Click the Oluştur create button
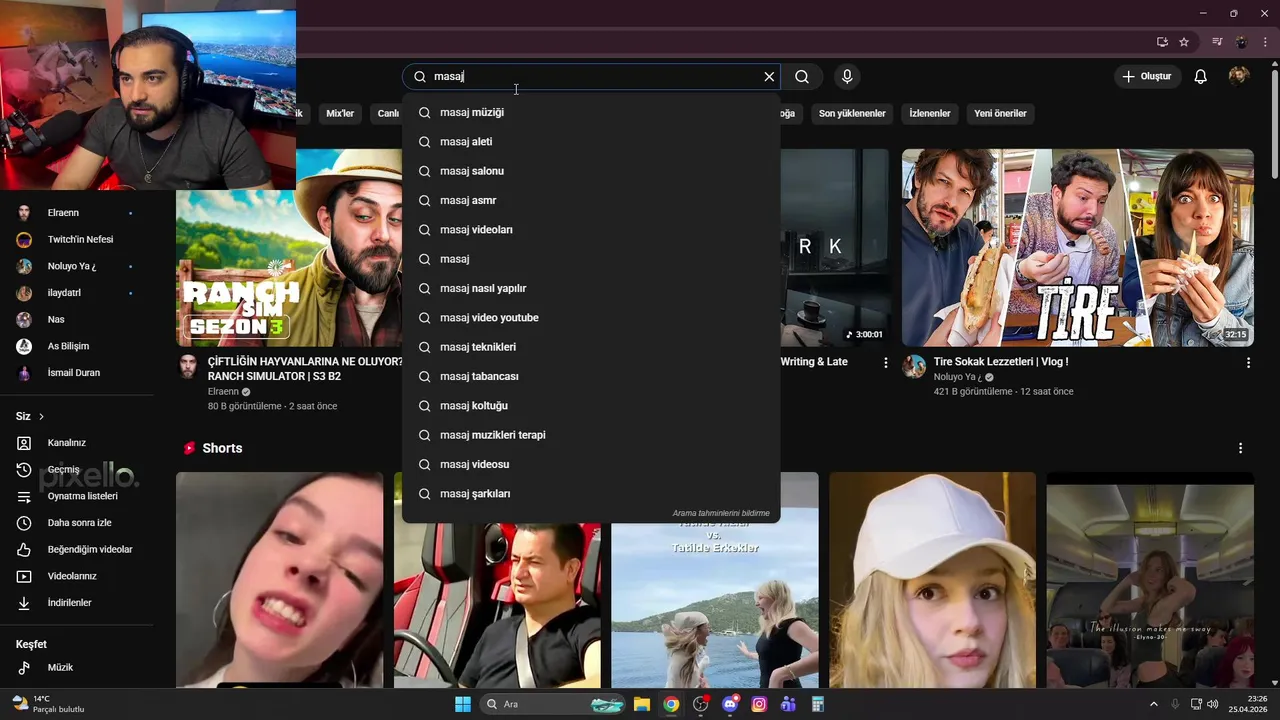The height and width of the screenshot is (720, 1280). [1148, 77]
